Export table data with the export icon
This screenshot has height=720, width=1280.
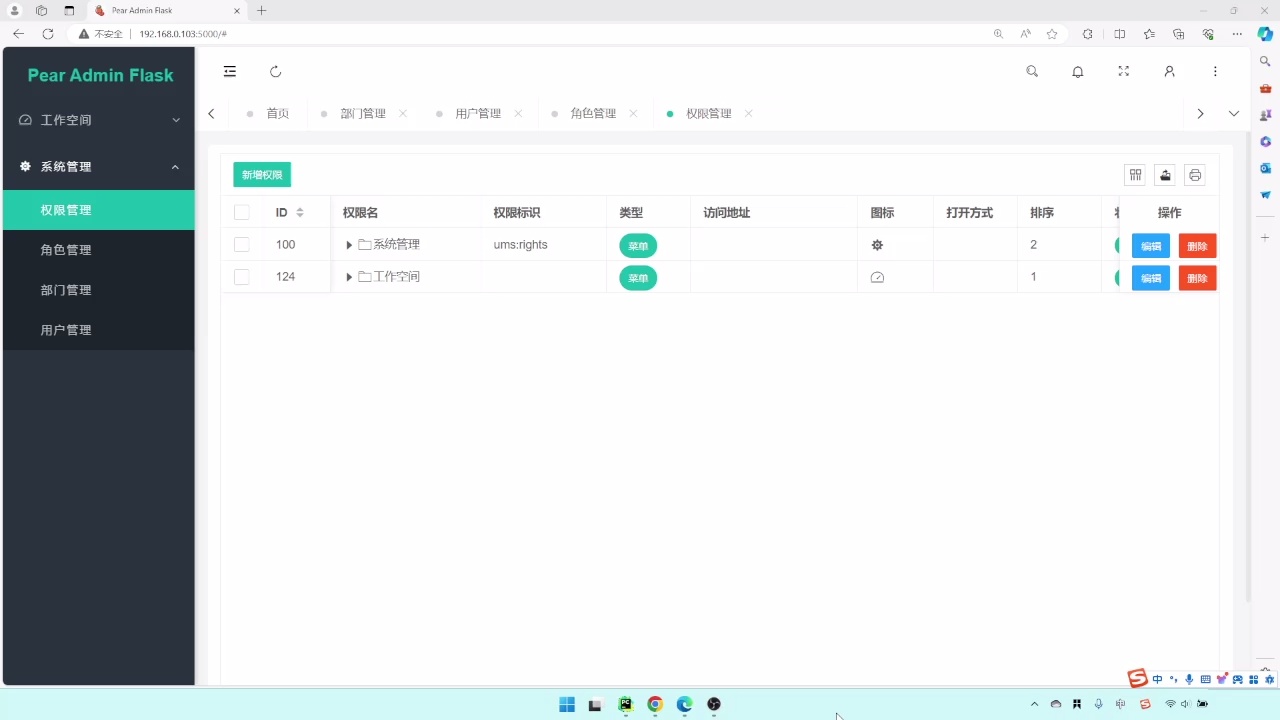(1165, 175)
